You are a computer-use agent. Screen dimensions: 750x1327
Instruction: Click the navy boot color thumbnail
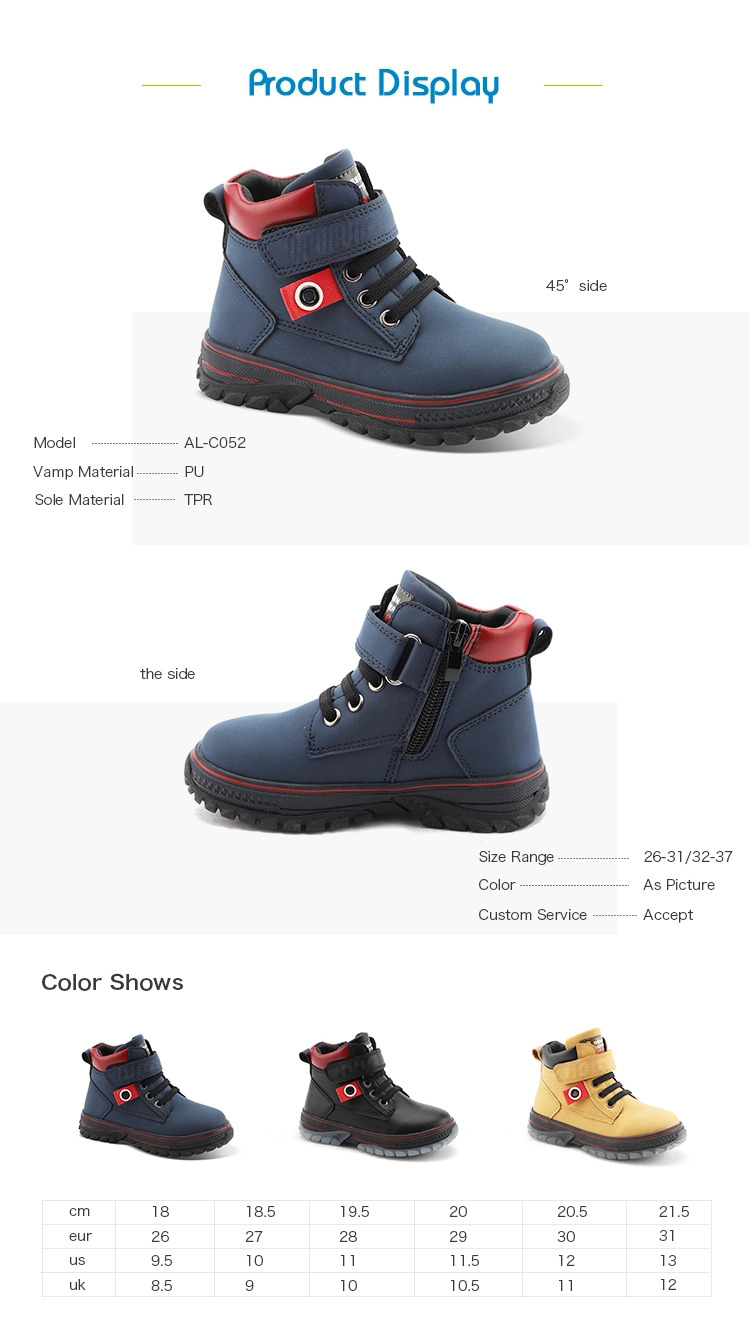coord(157,1096)
